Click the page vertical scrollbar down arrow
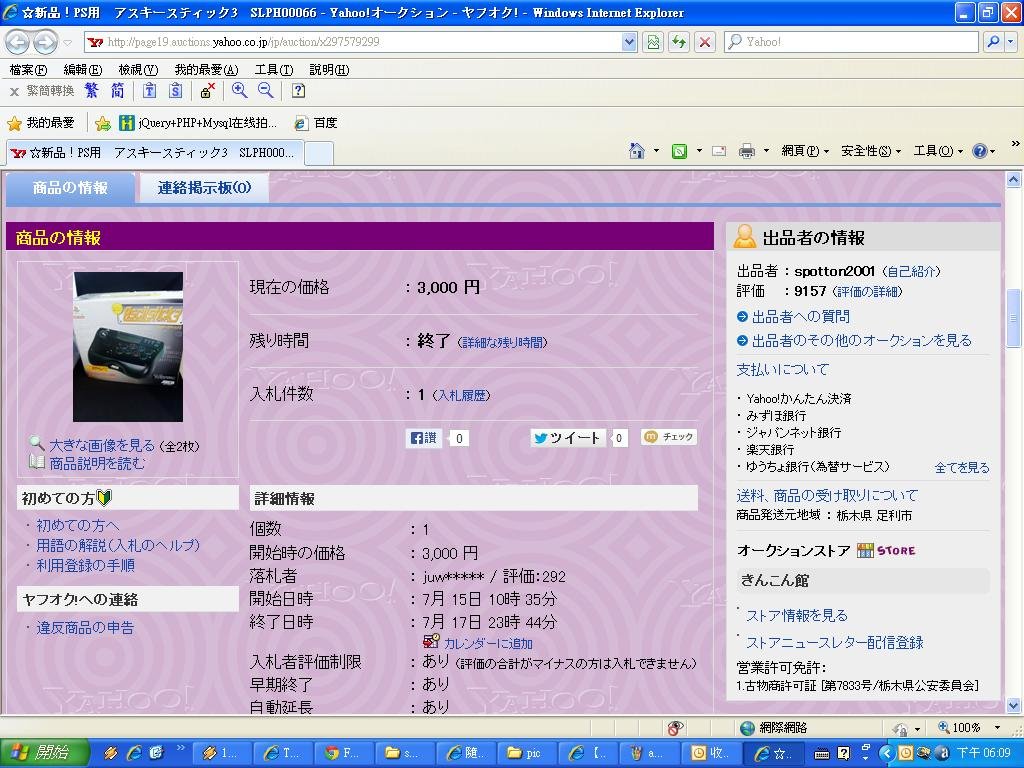 [x=1013, y=705]
